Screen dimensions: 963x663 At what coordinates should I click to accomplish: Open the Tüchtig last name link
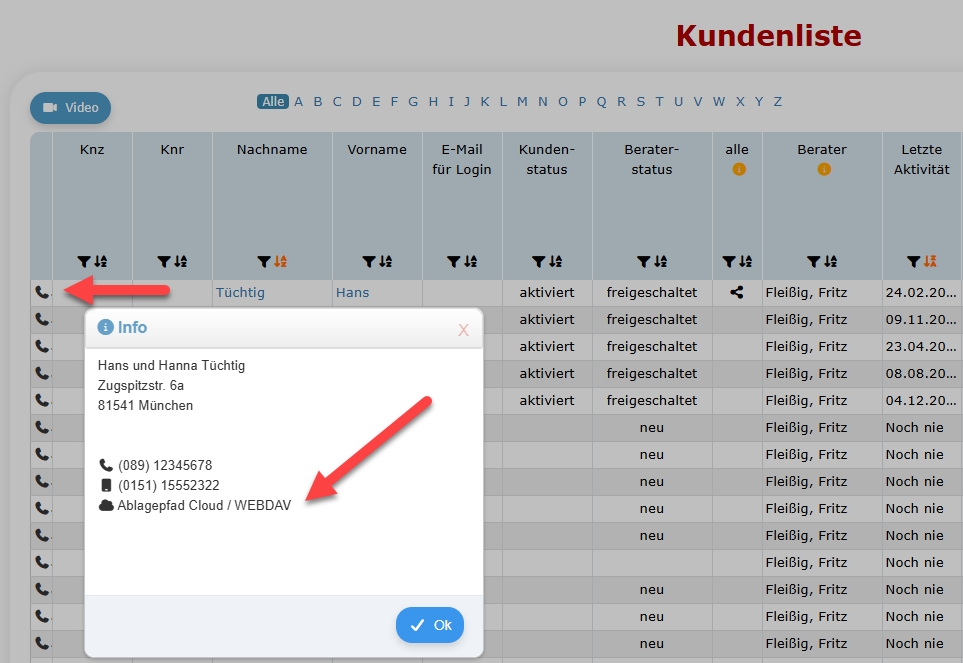click(x=240, y=293)
